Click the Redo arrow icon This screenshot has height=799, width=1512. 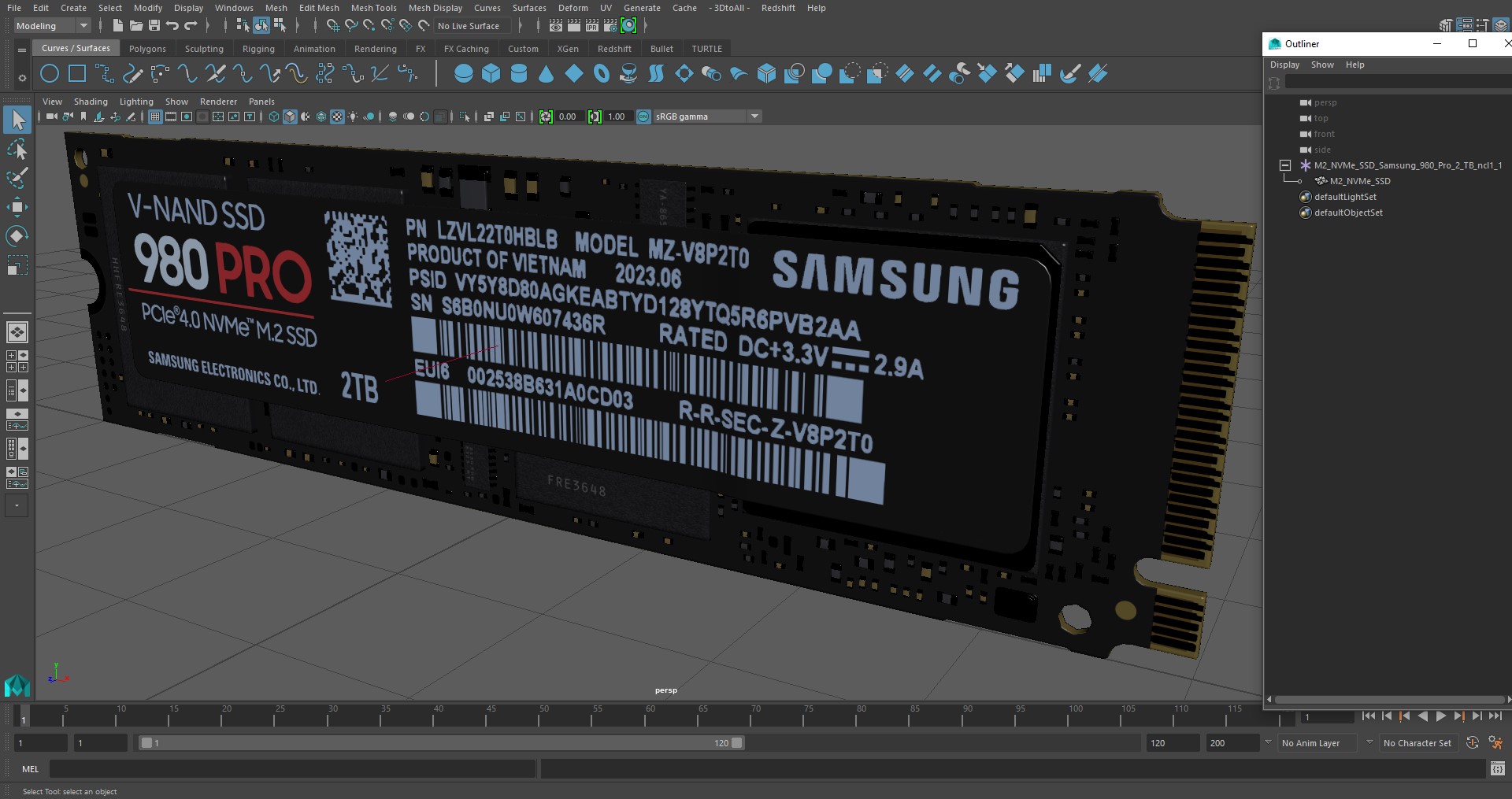191,26
